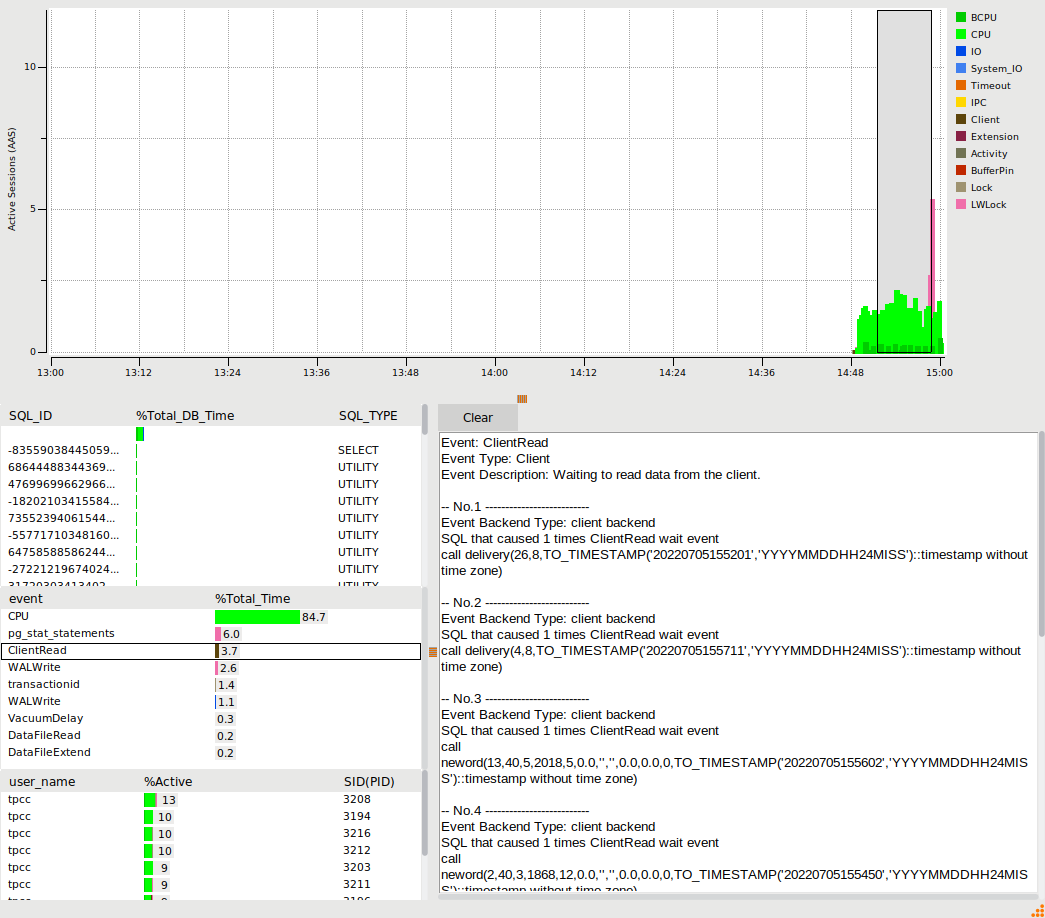Select the VacuumDelay event row
Viewport: 1045px width, 918px height.
click(211, 719)
